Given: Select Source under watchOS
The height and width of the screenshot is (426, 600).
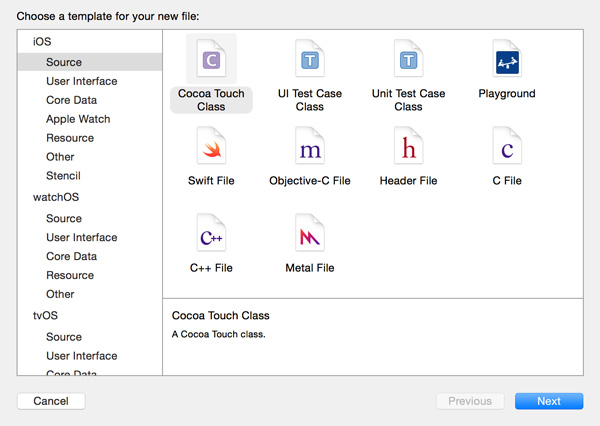Looking at the screenshot, I should [90, 218].
